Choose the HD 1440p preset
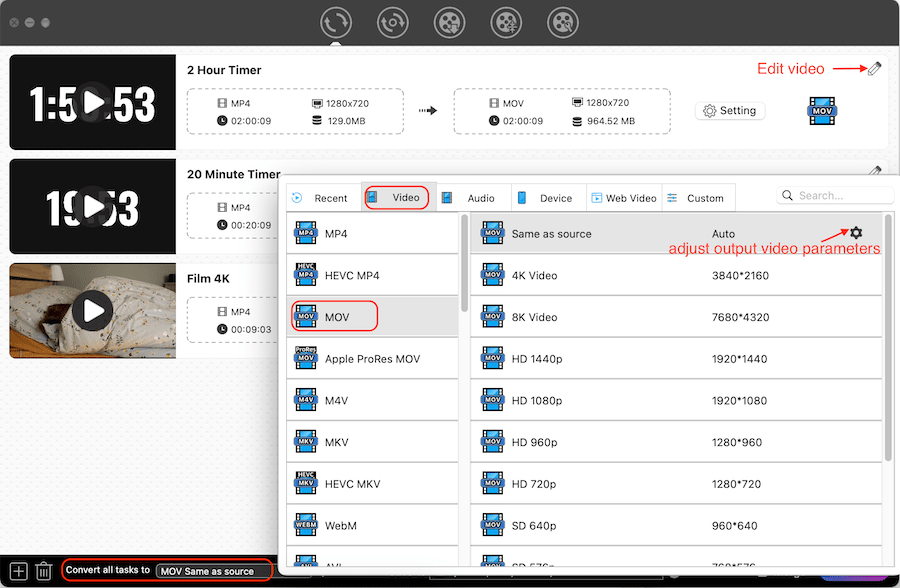The height and width of the screenshot is (588, 900). [x=676, y=359]
